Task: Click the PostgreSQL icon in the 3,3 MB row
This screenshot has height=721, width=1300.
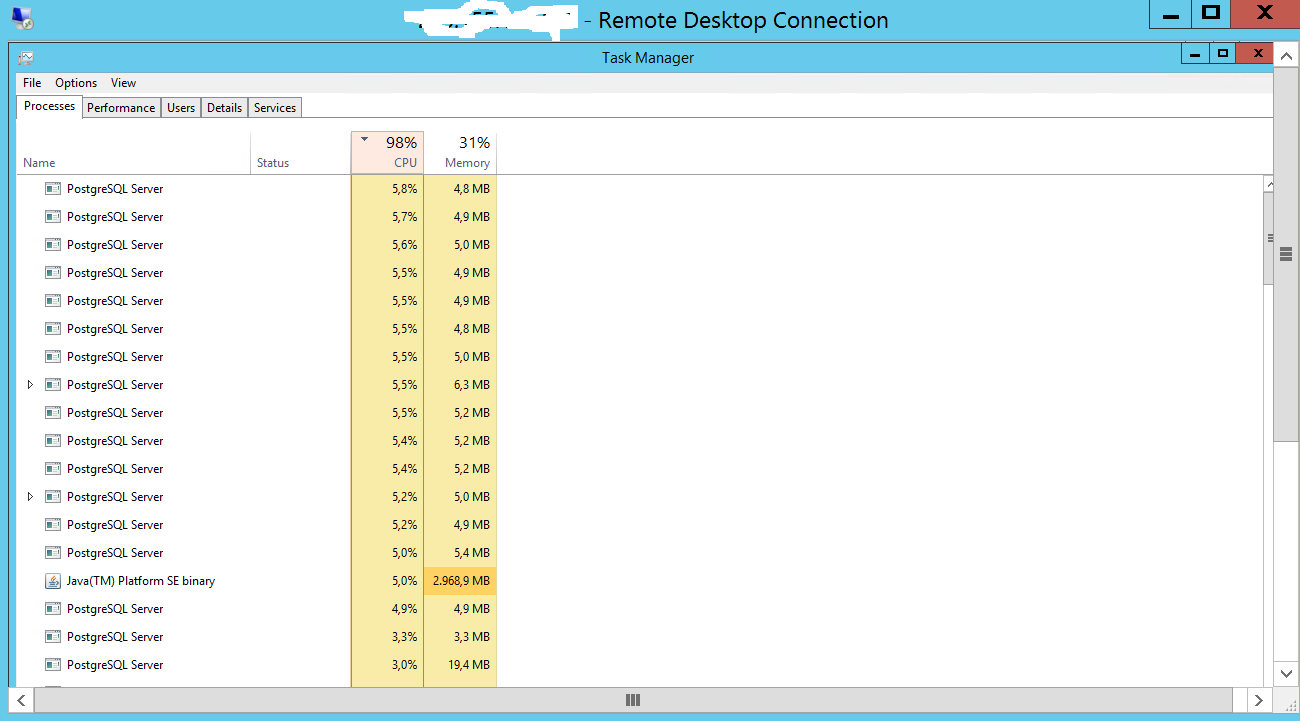Action: coord(53,637)
